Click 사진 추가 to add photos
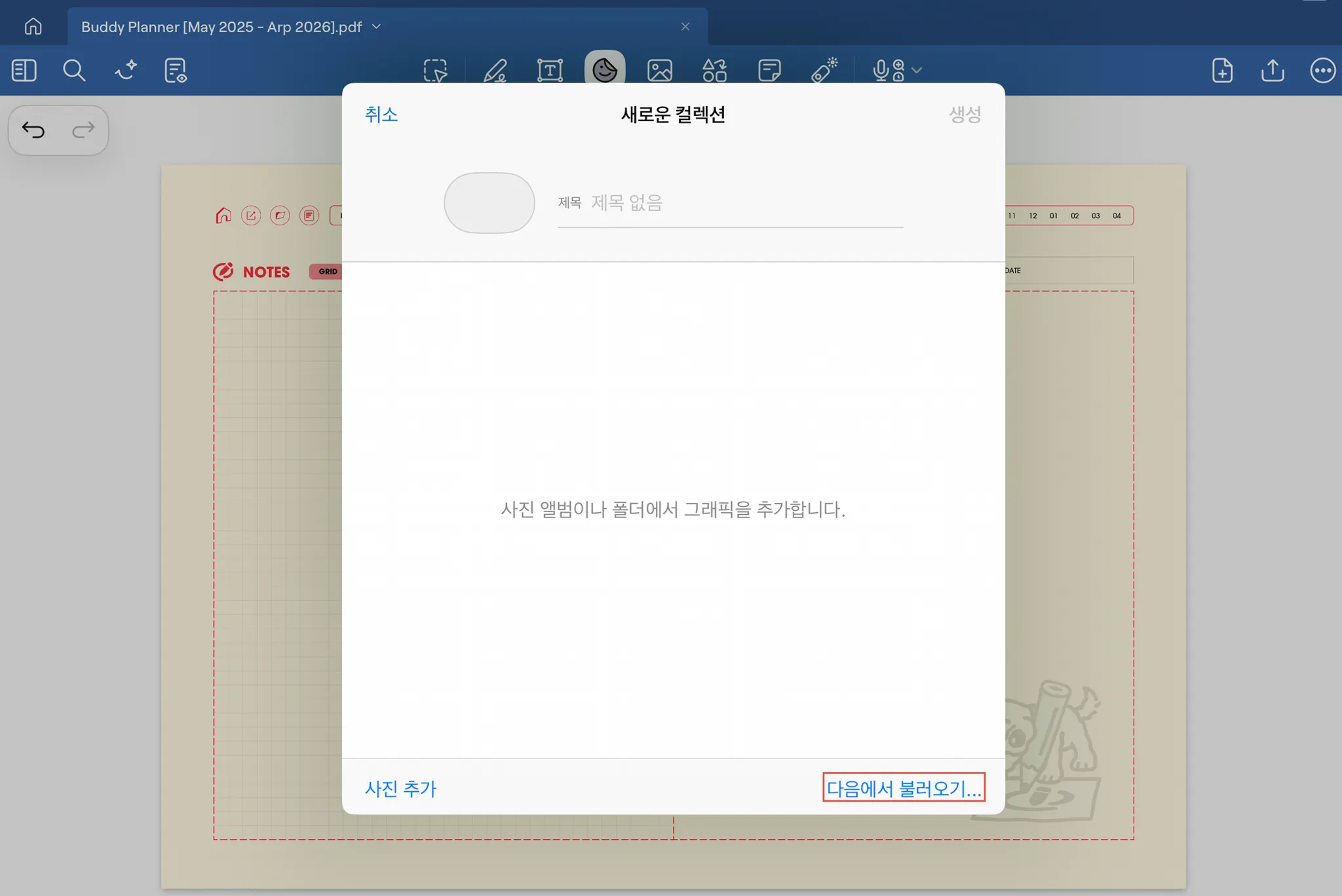This screenshot has width=1342, height=896. [400, 789]
